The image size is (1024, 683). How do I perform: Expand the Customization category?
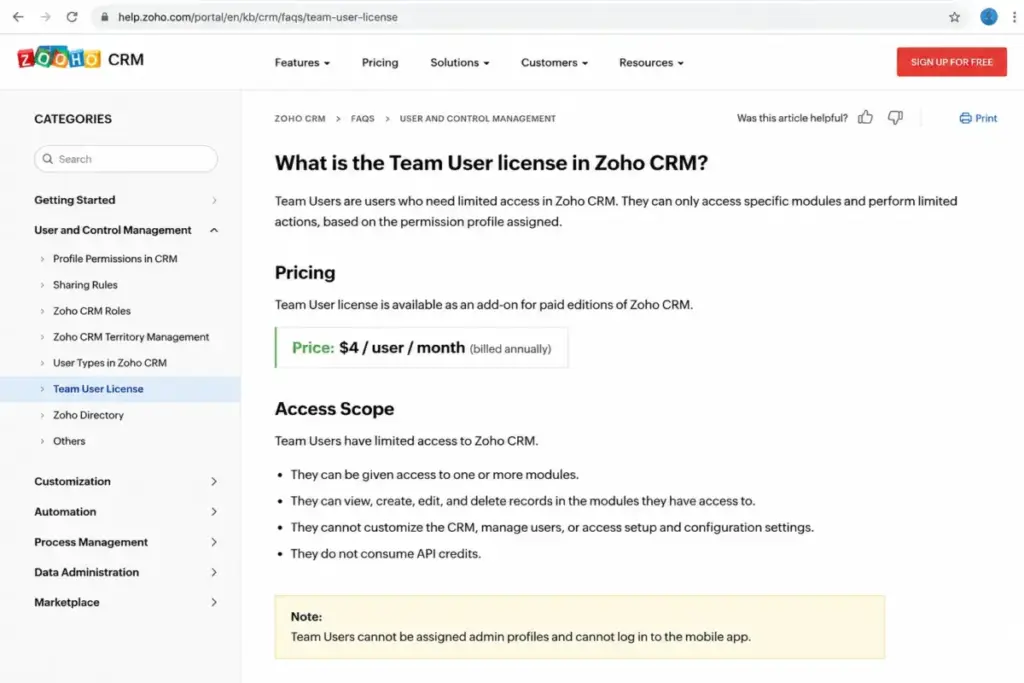pyautogui.click(x=125, y=481)
